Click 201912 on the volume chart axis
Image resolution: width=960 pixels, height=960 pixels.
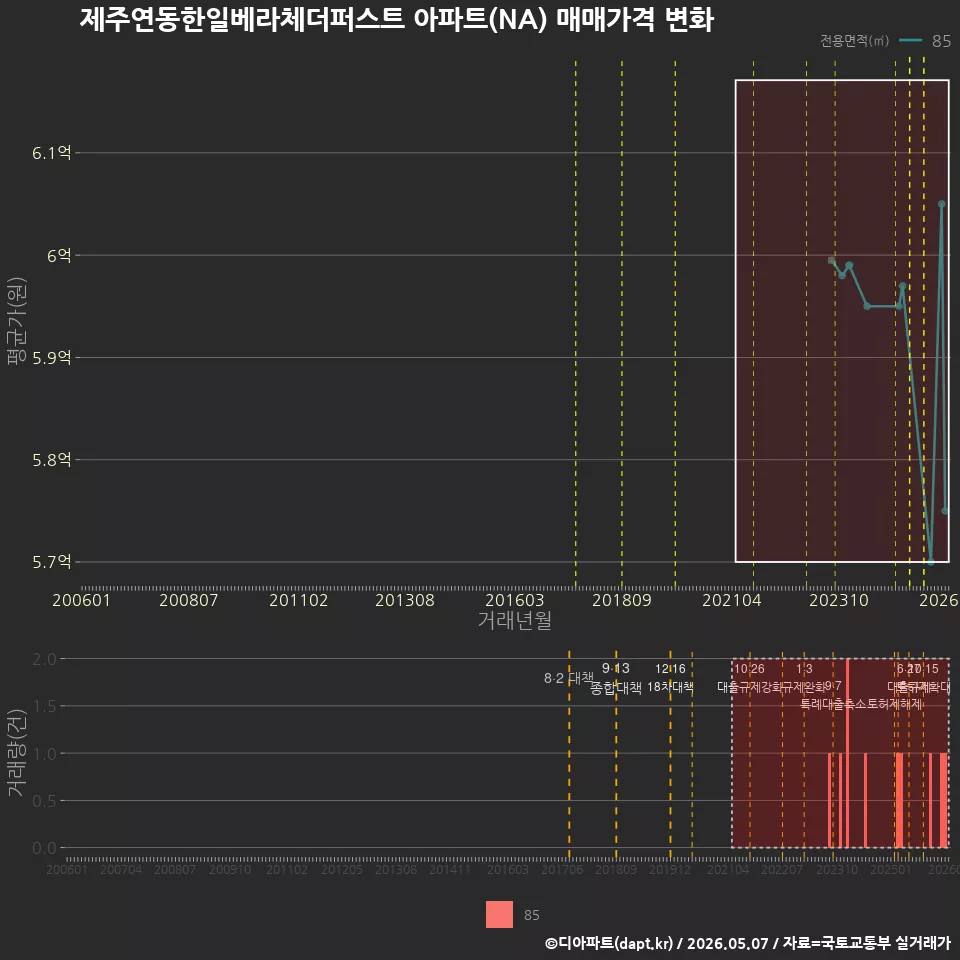coord(670,869)
